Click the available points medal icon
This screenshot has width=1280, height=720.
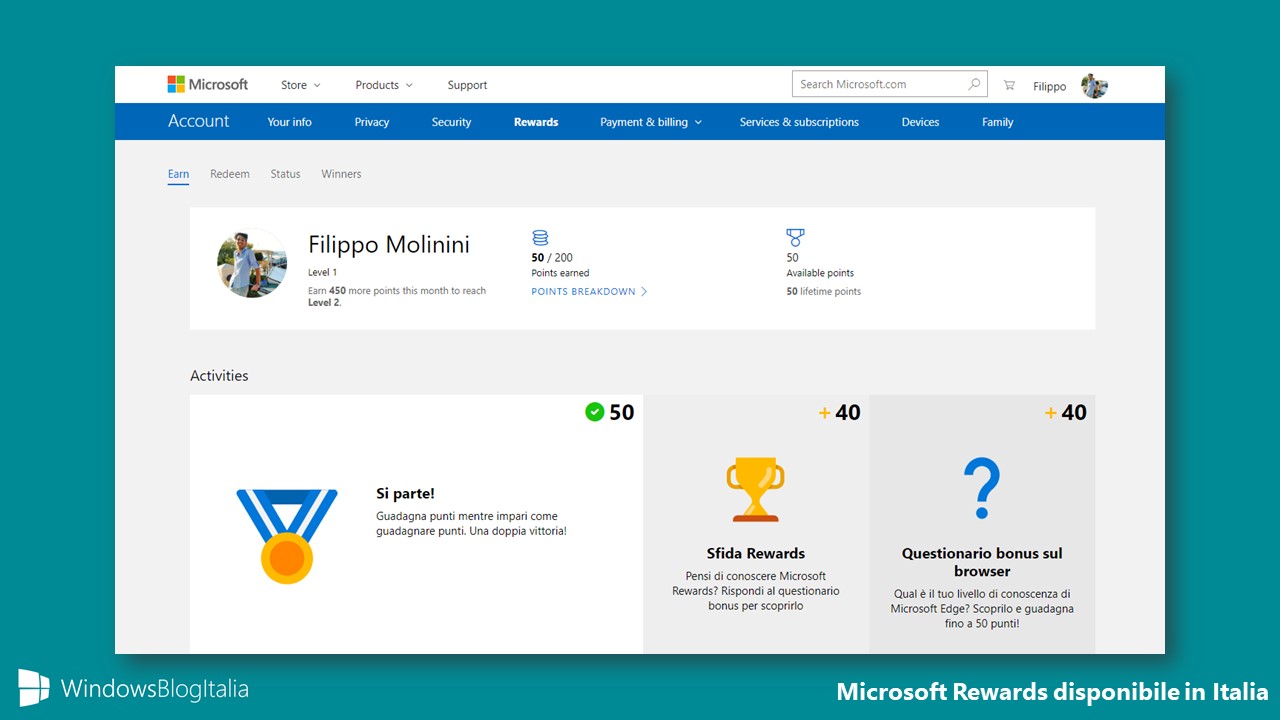[795, 238]
